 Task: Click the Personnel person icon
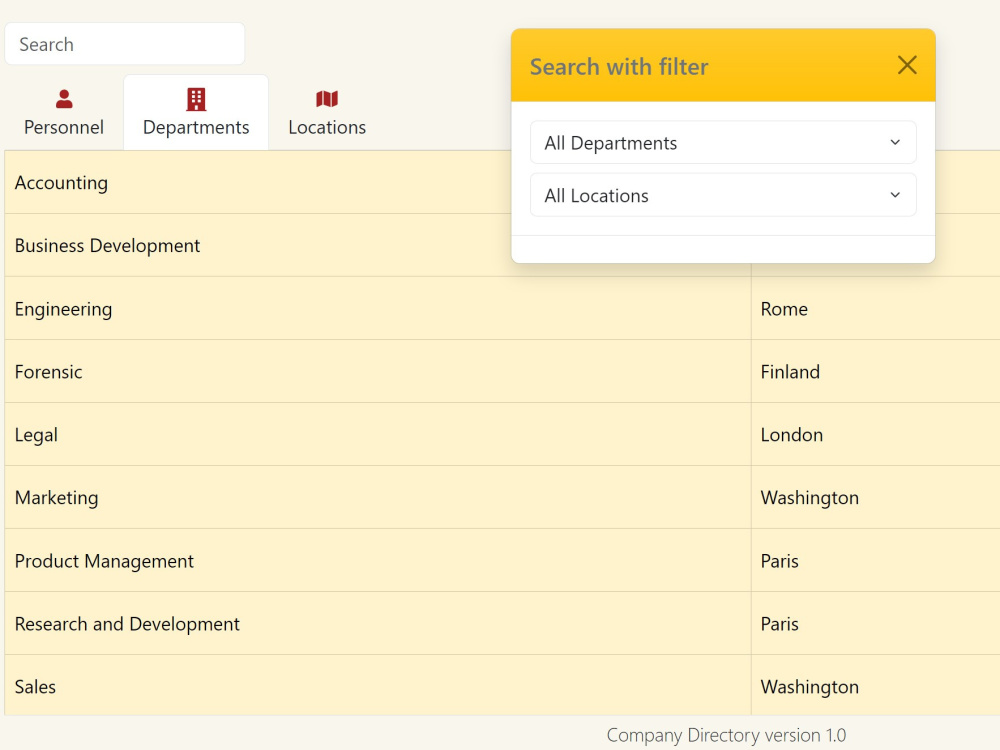64,99
